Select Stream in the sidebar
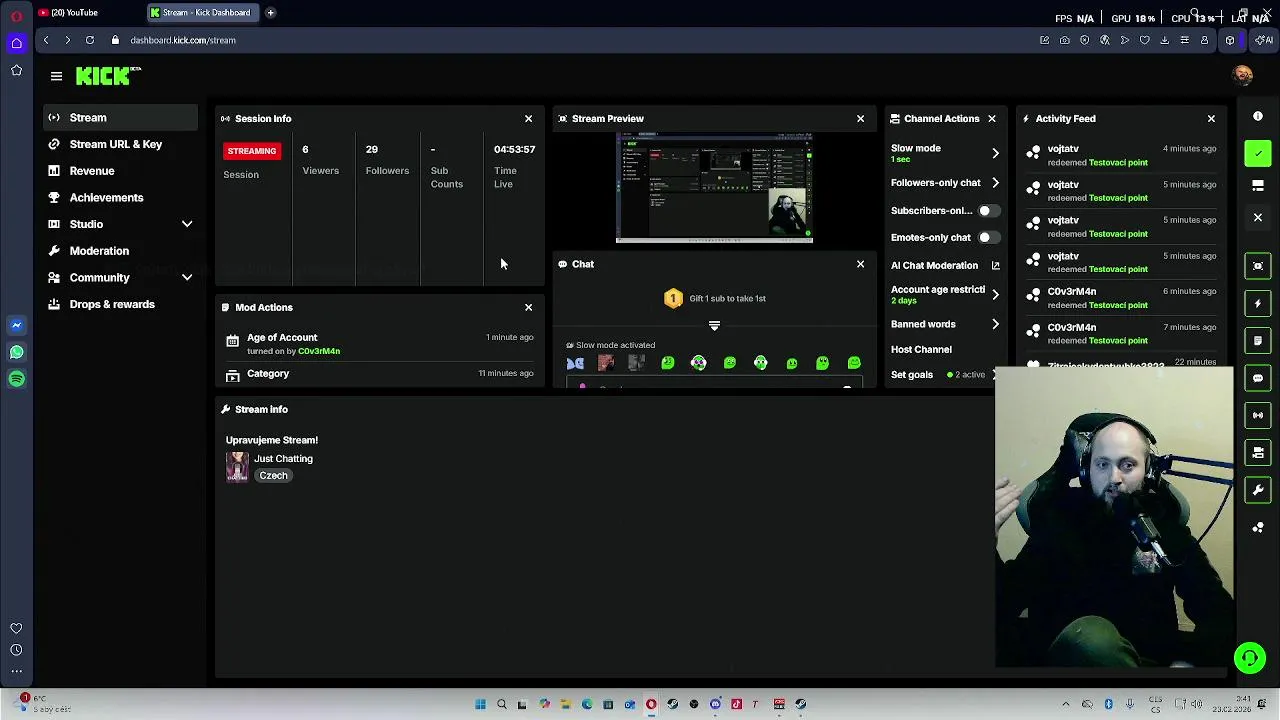 click(x=120, y=118)
